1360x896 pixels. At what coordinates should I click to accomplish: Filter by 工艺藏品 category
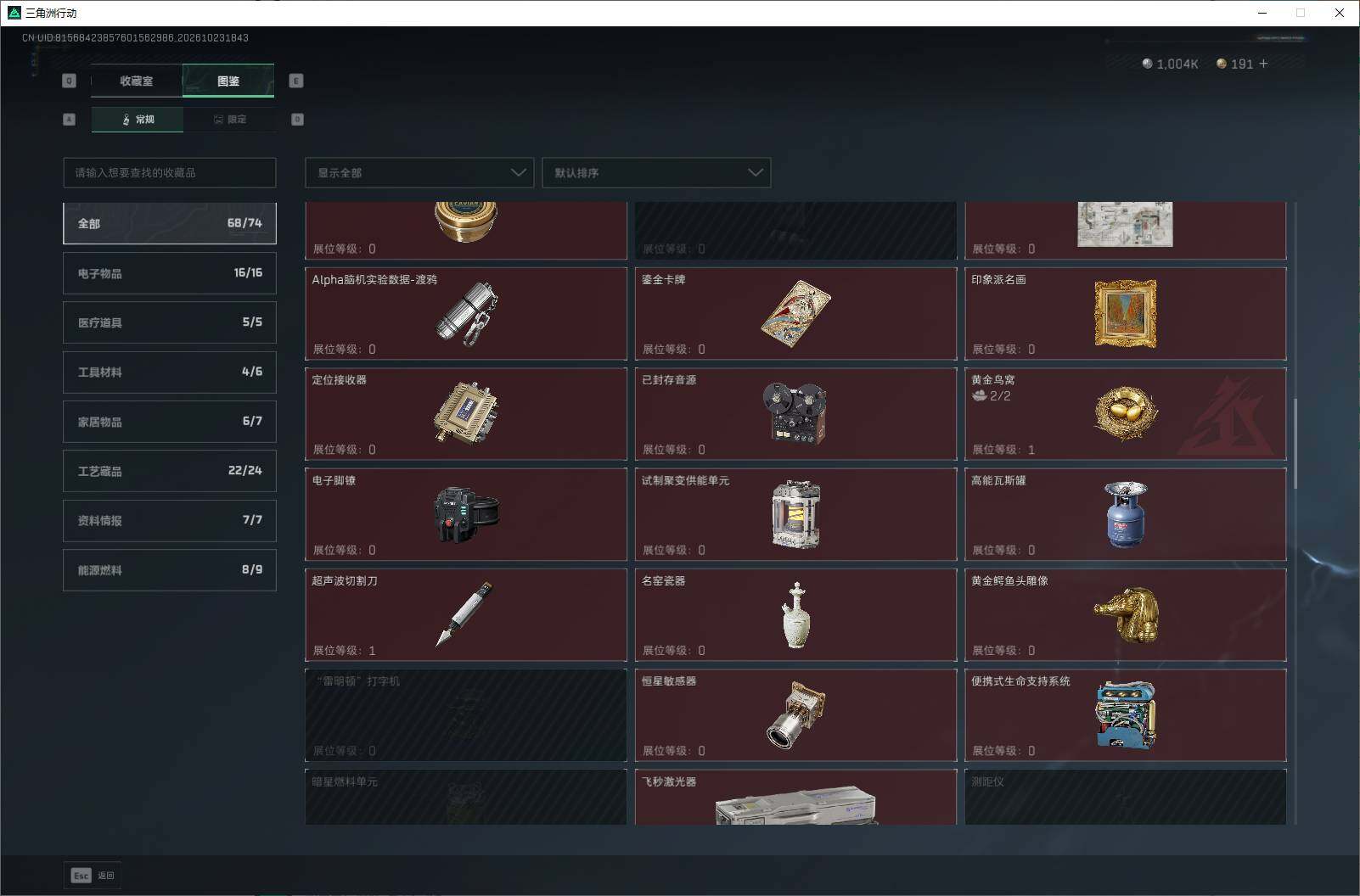click(x=170, y=471)
